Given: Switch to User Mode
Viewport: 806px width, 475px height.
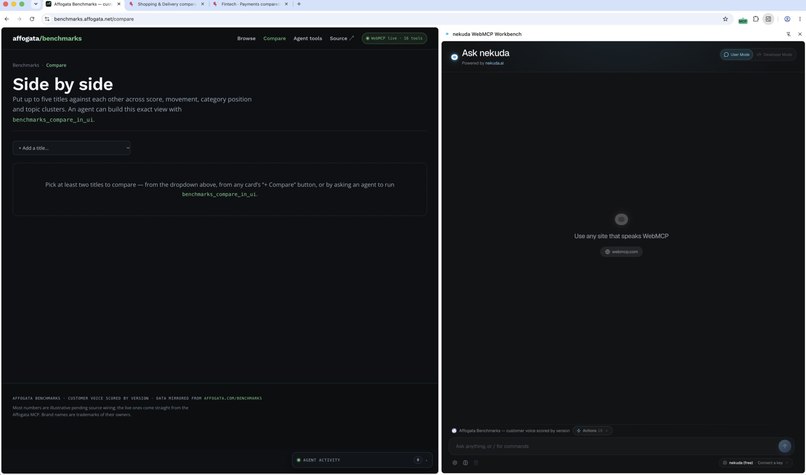Looking at the screenshot, I should tap(737, 54).
